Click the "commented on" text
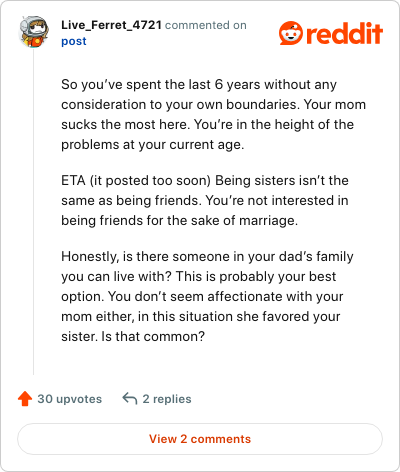Image resolution: width=400 pixels, height=472 pixels. click(x=206, y=25)
